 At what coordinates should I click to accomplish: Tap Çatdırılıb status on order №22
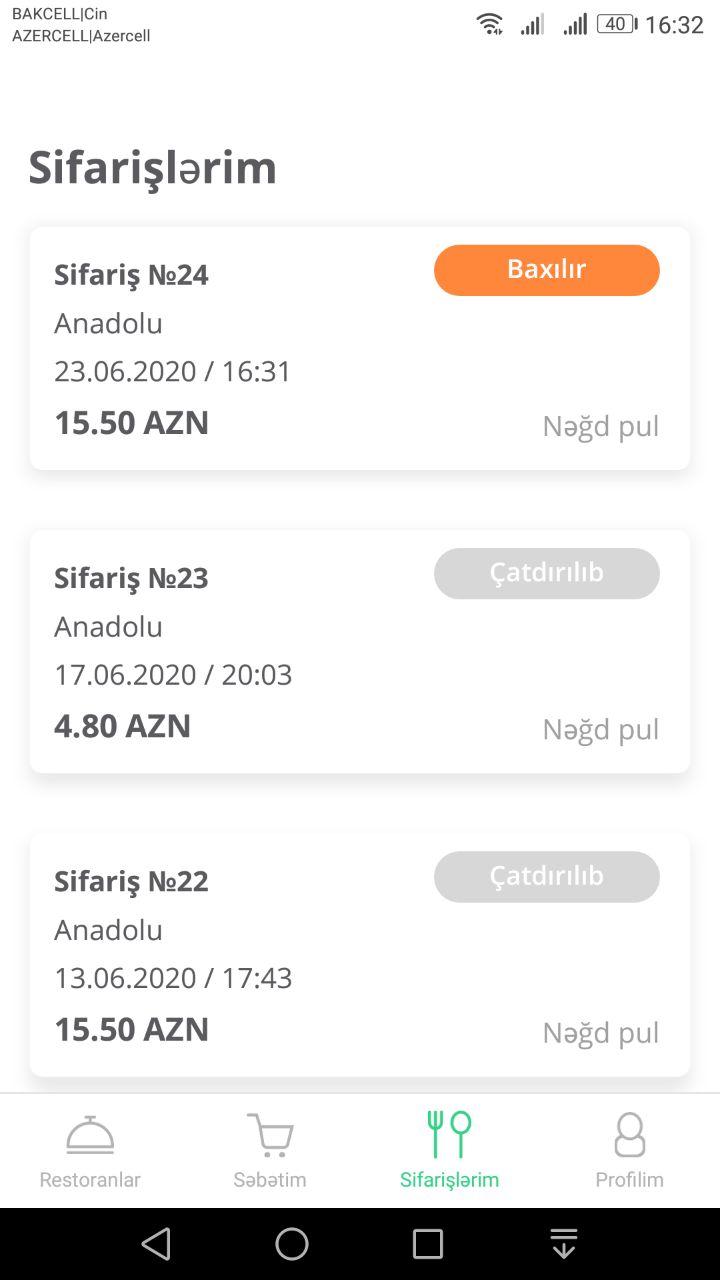[x=546, y=876]
